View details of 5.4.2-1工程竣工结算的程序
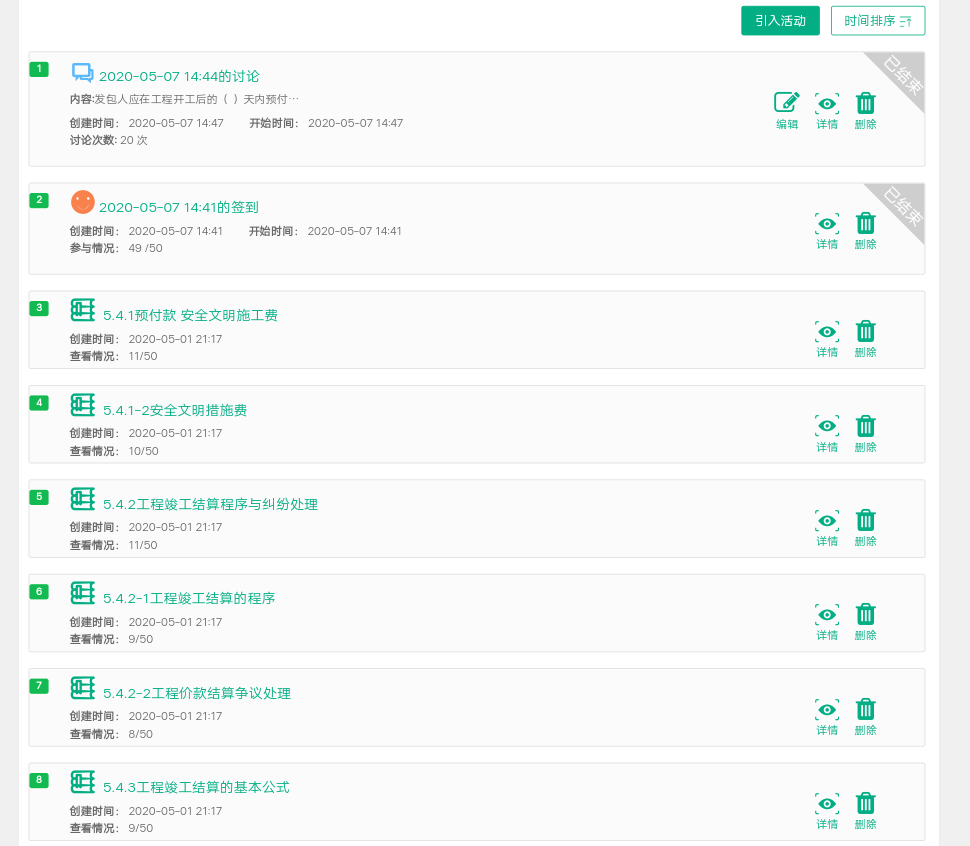Image resolution: width=970 pixels, height=846 pixels. (827, 622)
